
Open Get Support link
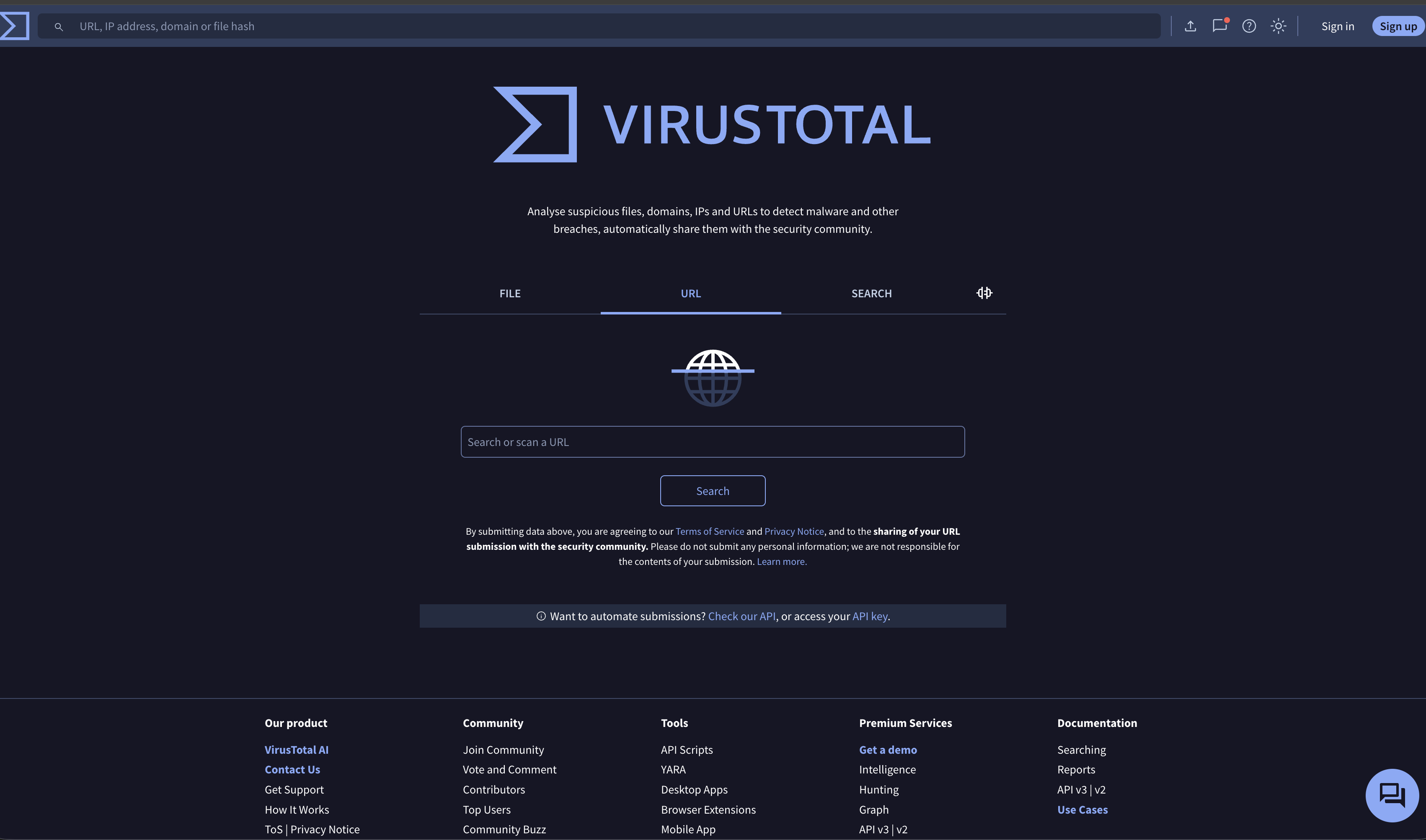[x=294, y=790]
